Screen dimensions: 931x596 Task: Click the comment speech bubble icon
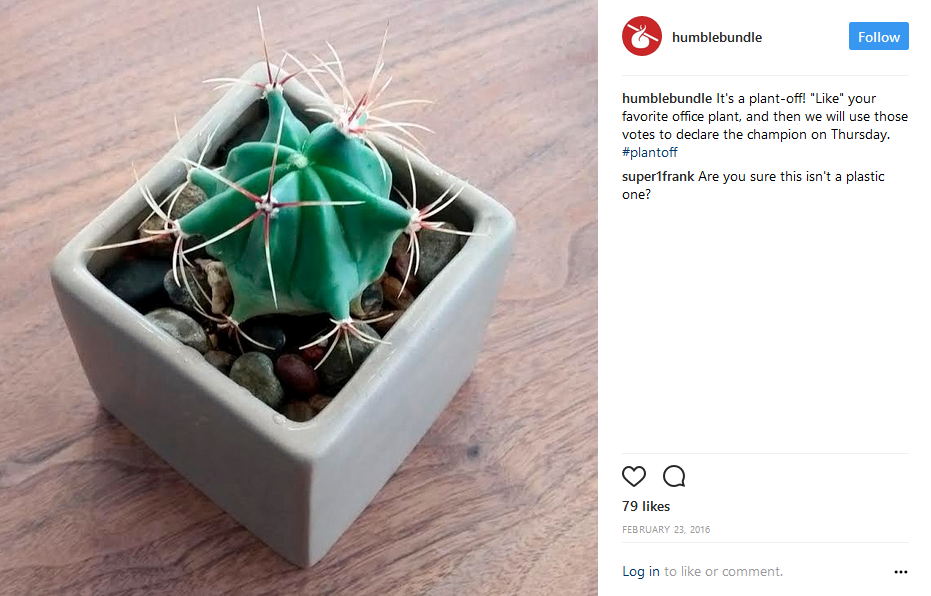point(674,476)
